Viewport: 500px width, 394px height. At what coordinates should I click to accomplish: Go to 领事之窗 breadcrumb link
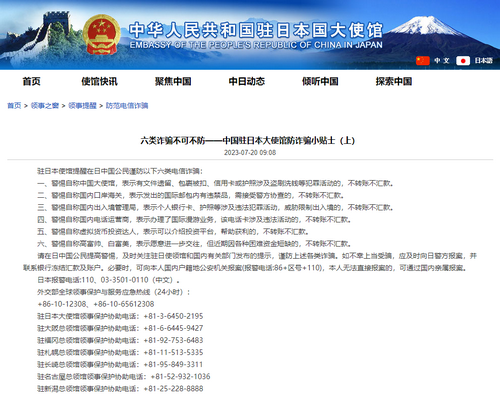point(45,106)
